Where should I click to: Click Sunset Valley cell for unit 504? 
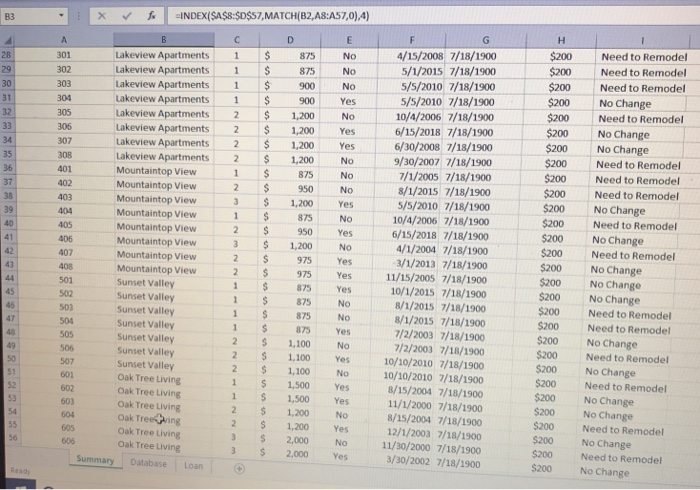click(146, 324)
